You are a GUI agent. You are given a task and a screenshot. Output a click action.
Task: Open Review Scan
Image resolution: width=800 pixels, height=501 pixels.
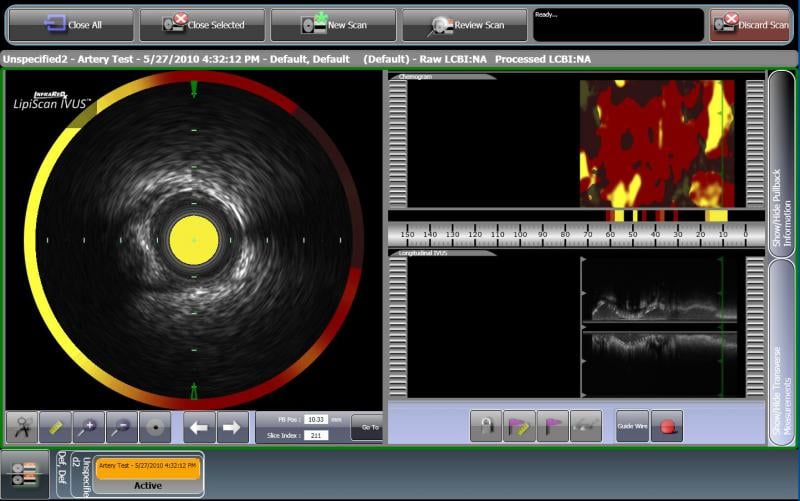(465, 25)
